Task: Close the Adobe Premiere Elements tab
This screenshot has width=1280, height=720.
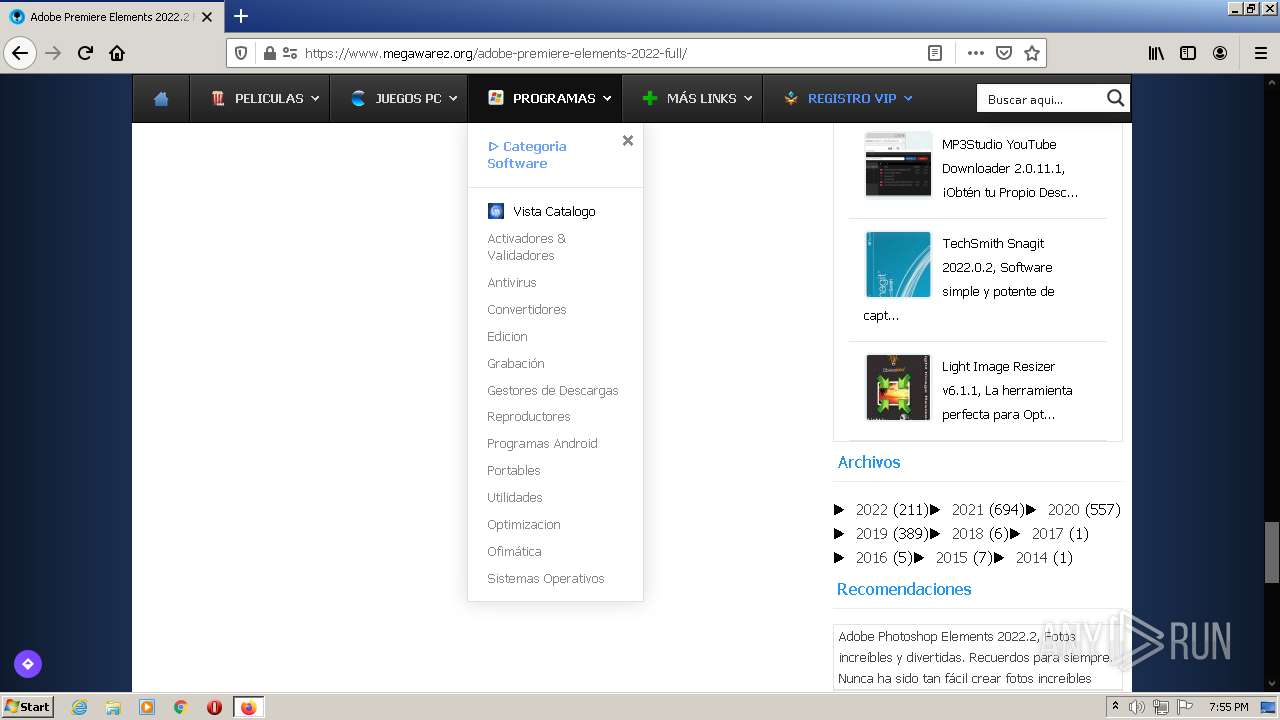Action: (x=207, y=17)
